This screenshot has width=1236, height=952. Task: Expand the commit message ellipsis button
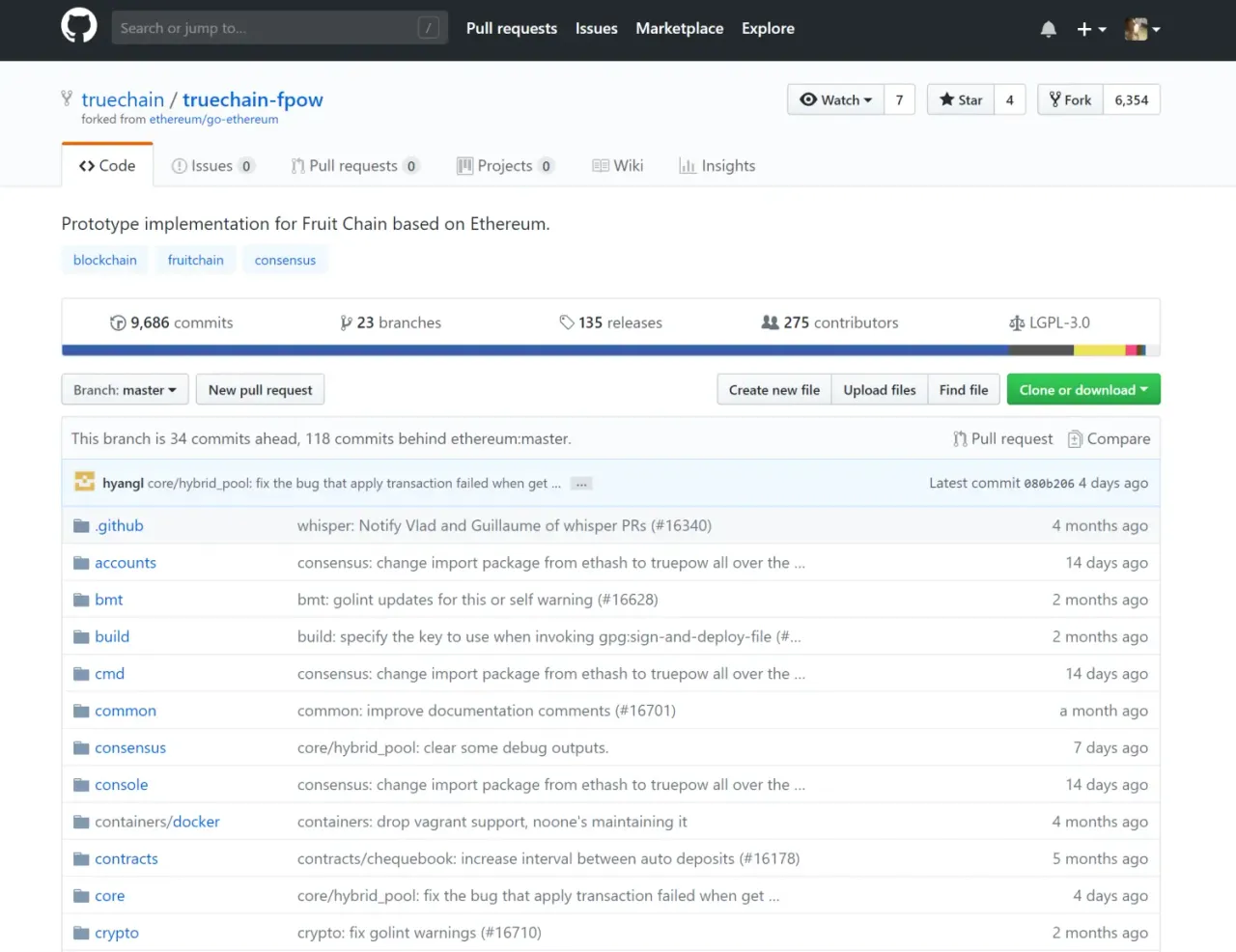[580, 484]
